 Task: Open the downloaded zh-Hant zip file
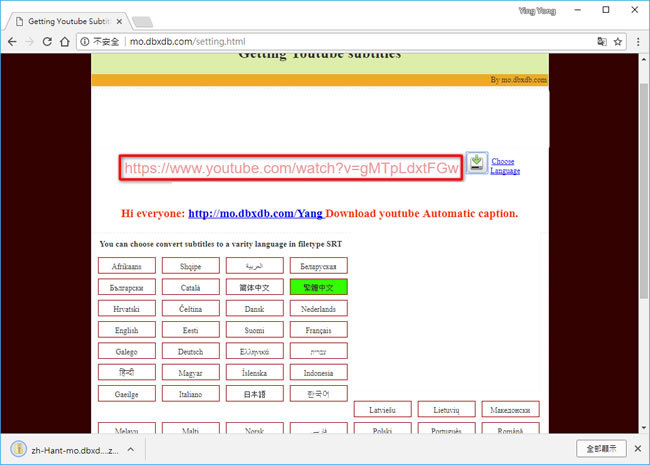coord(65,450)
